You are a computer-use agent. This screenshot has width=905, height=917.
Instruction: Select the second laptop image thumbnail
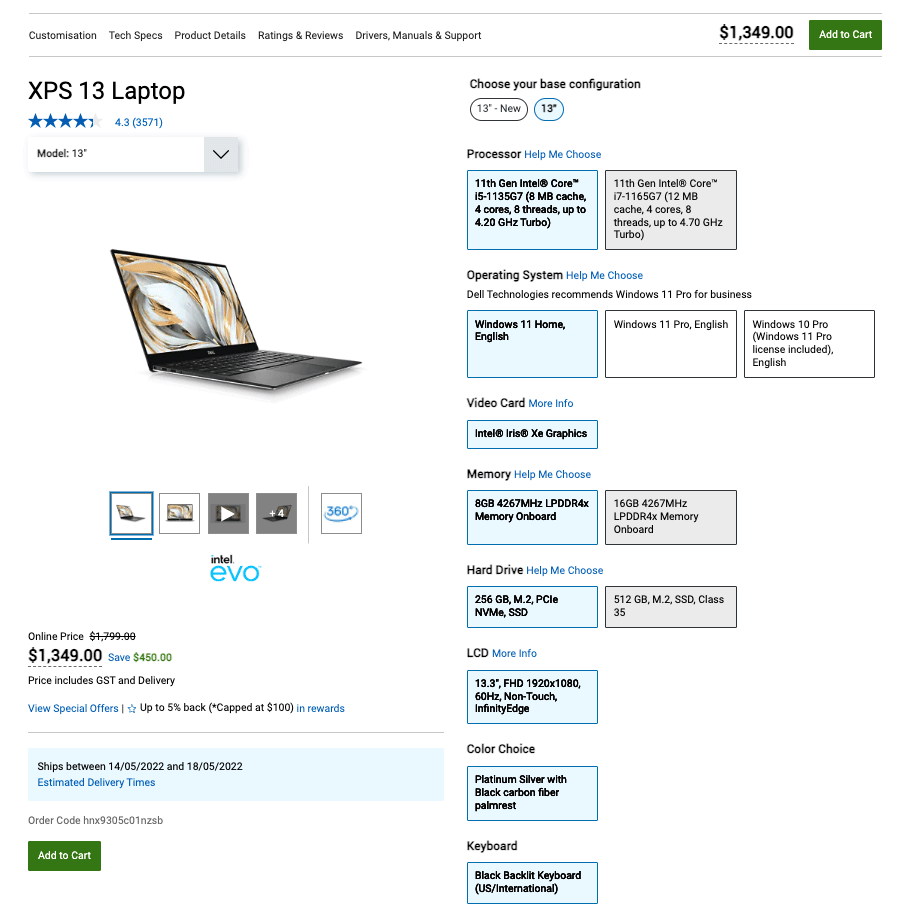click(179, 513)
